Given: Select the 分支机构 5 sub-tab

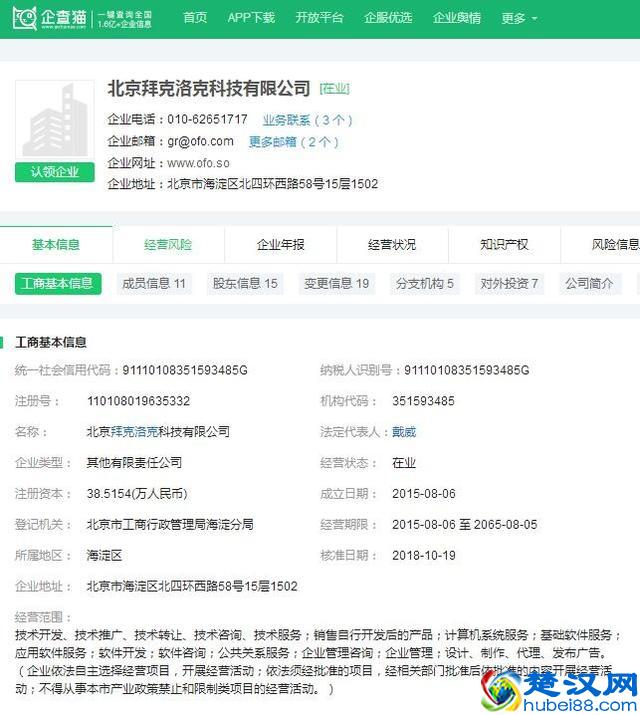Looking at the screenshot, I should pos(425,284).
